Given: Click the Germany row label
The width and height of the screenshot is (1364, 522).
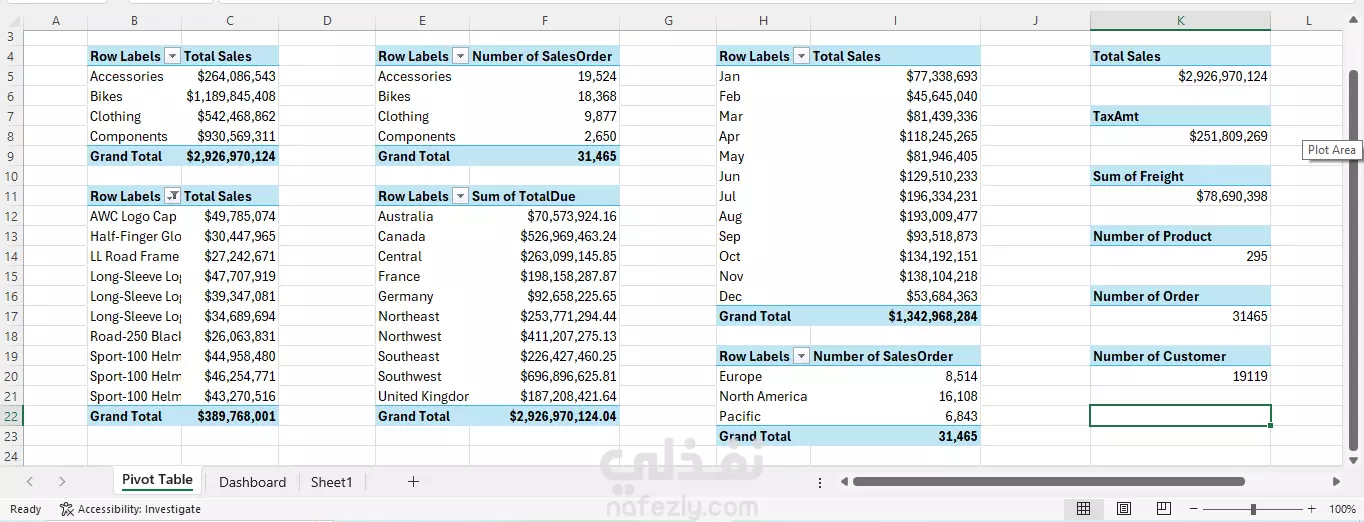Looking at the screenshot, I should pyautogui.click(x=406, y=296).
